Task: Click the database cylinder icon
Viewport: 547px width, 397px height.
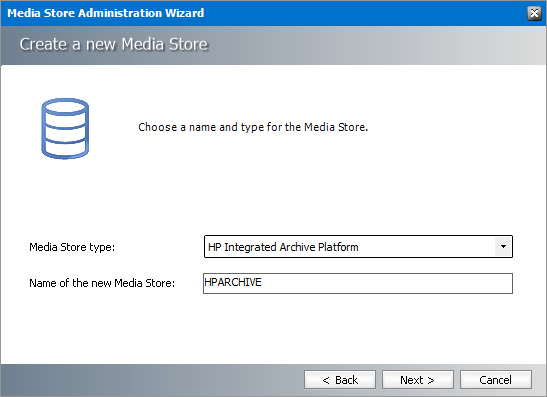Action: point(65,128)
